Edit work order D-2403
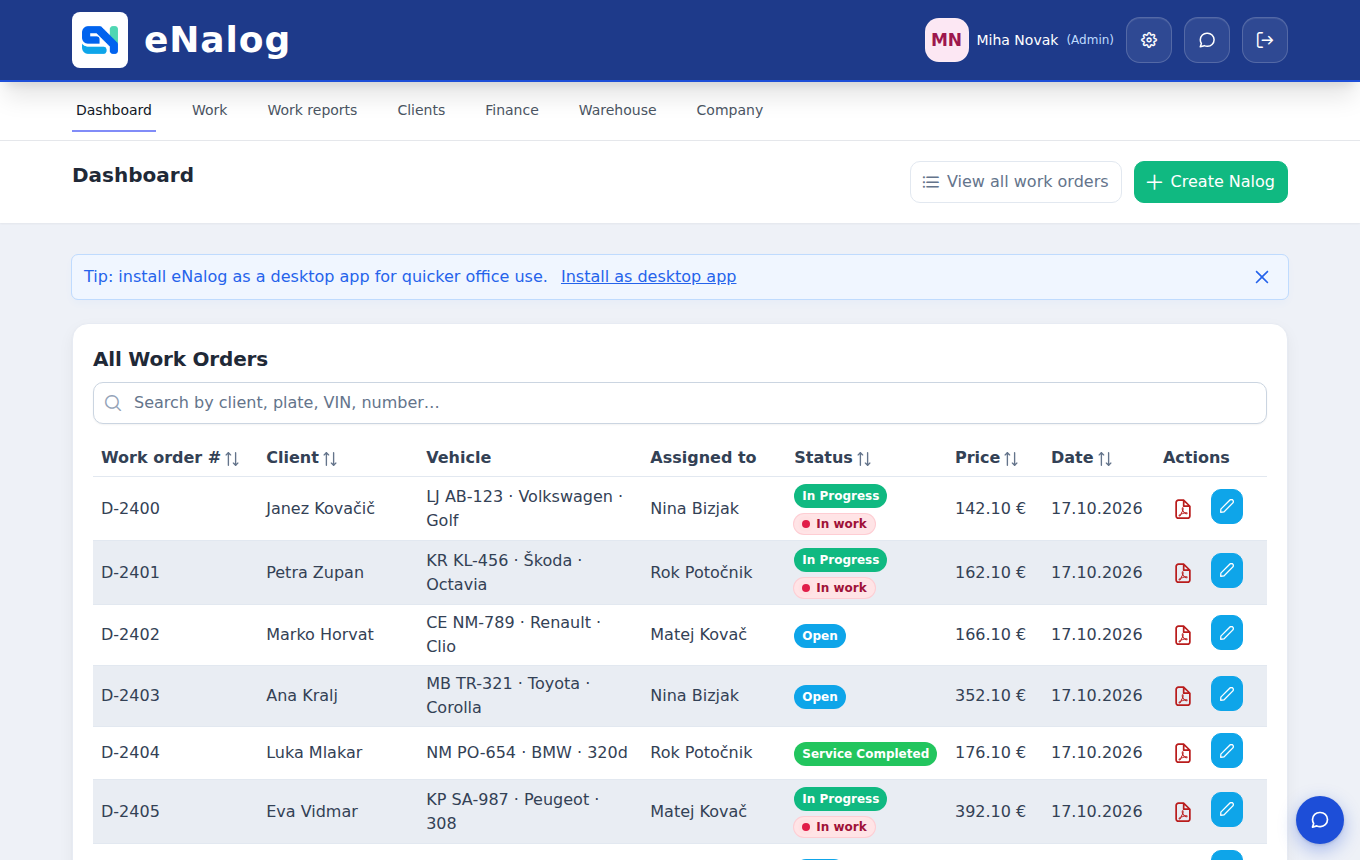This screenshot has height=860, width=1360. tap(1227, 694)
